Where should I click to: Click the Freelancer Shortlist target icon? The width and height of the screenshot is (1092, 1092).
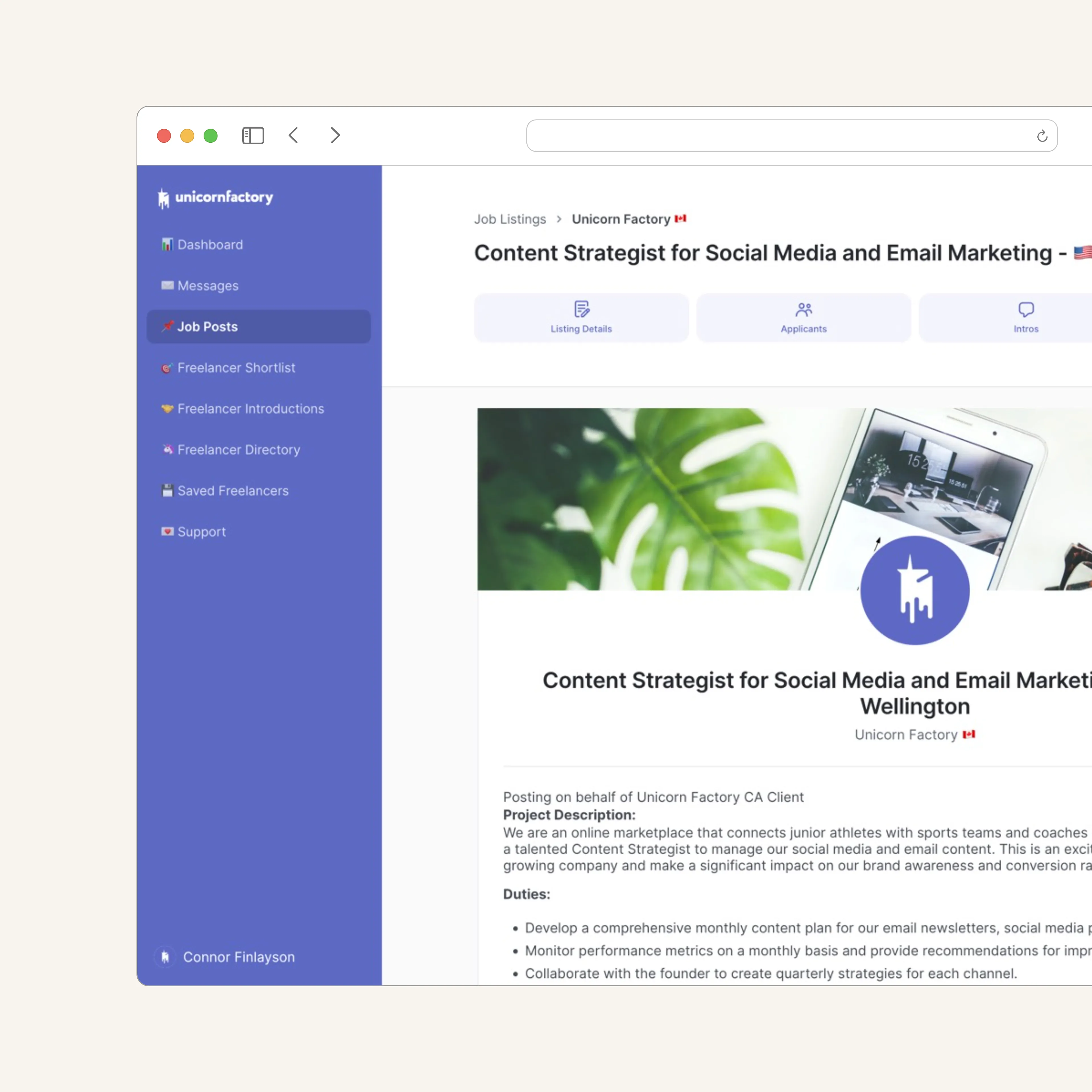point(167,368)
